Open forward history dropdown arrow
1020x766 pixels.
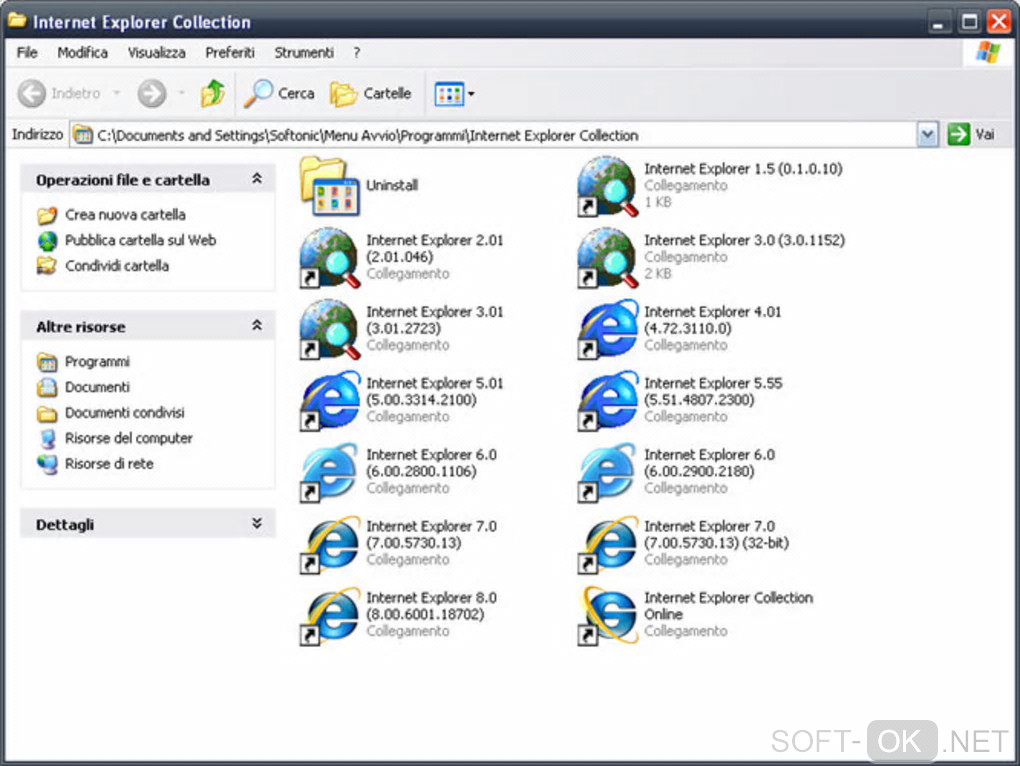click(x=181, y=94)
